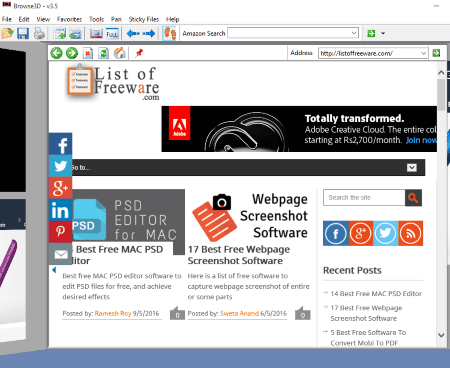This screenshot has height=368, width=450.
Task: Share via Twitter sidebar icon
Action: click(x=60, y=166)
